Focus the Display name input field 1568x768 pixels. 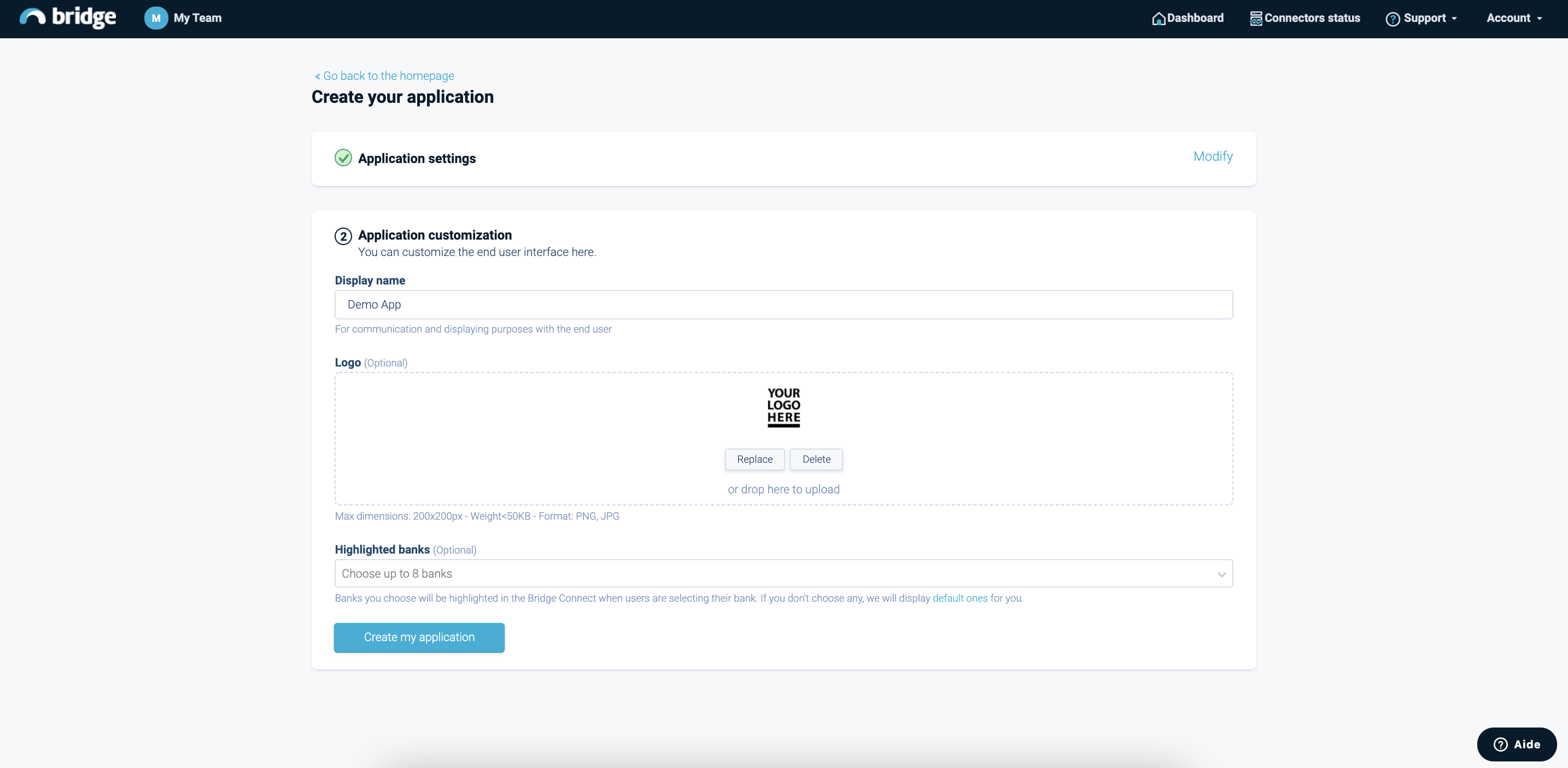click(x=783, y=305)
